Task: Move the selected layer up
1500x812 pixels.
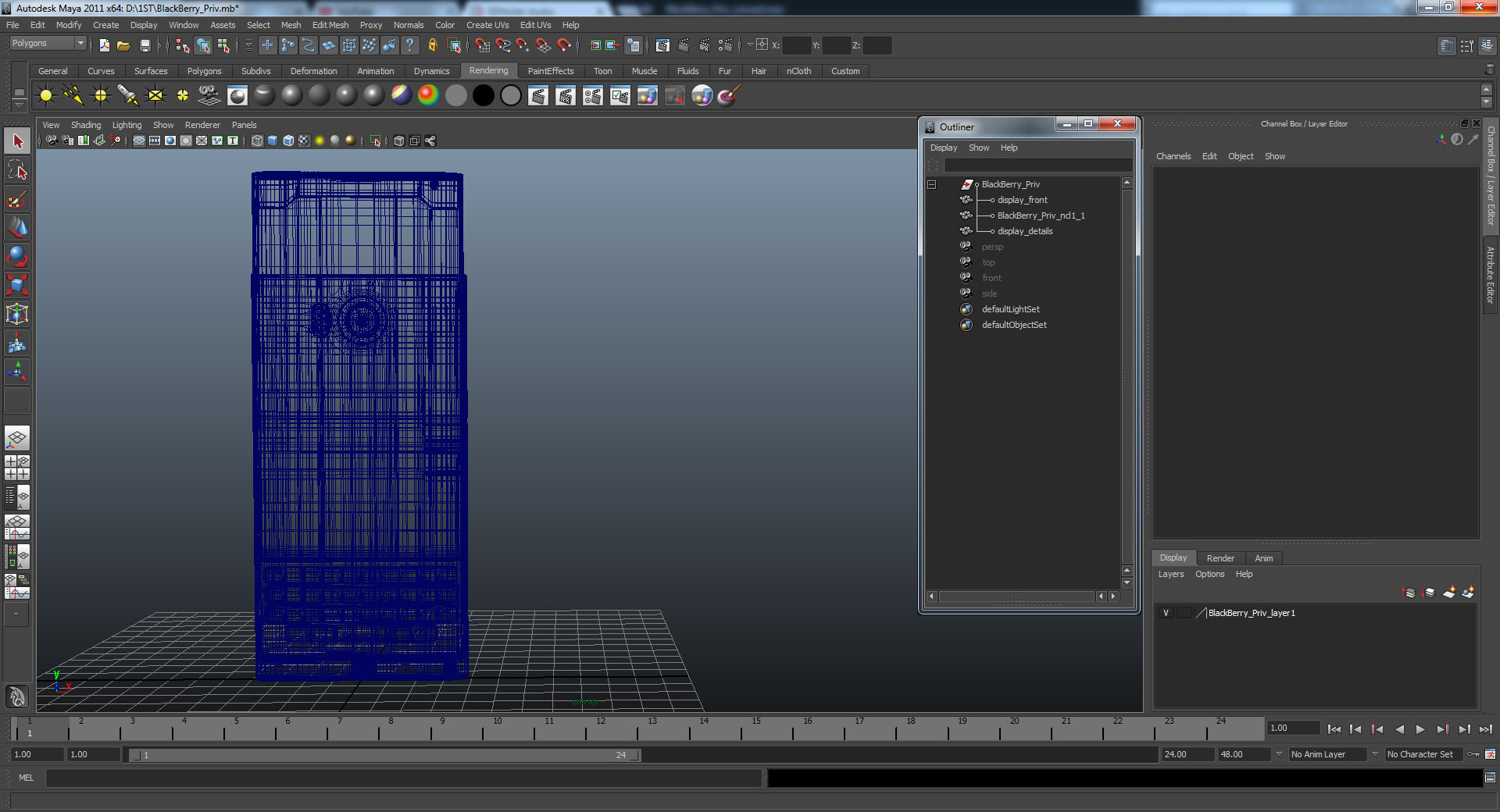Action: (1409, 593)
